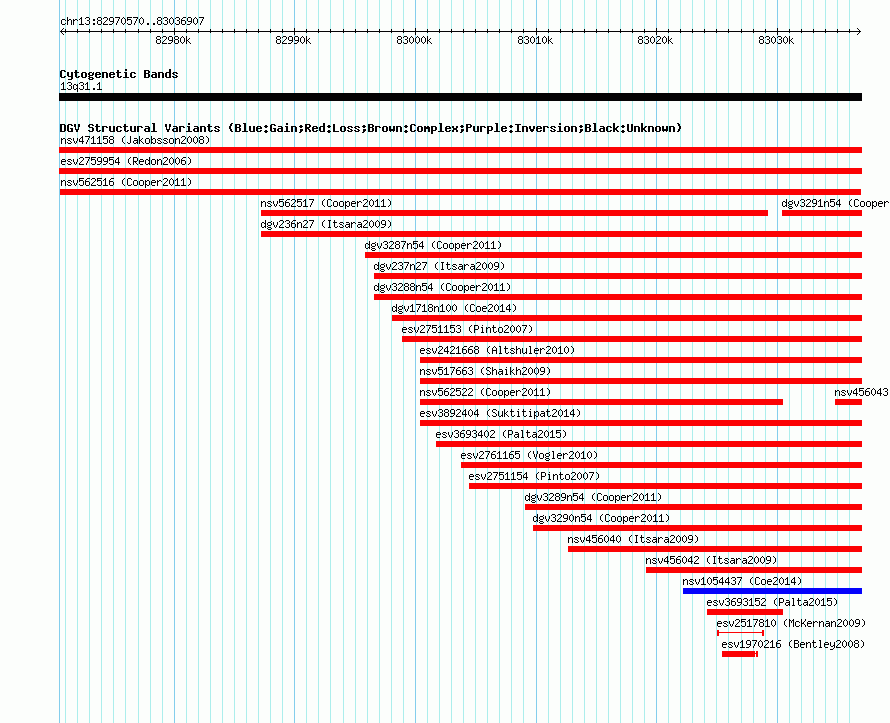
Task: Open nsv1054437 (Coe2014) label
Action: [742, 581]
